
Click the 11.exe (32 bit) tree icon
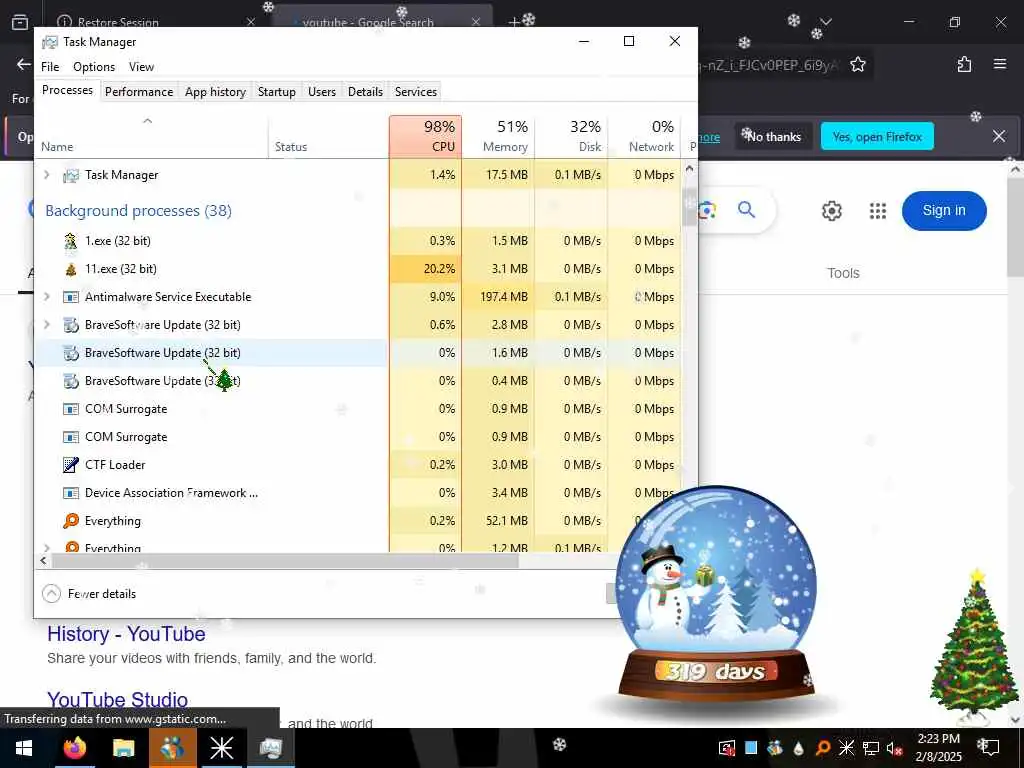71,269
